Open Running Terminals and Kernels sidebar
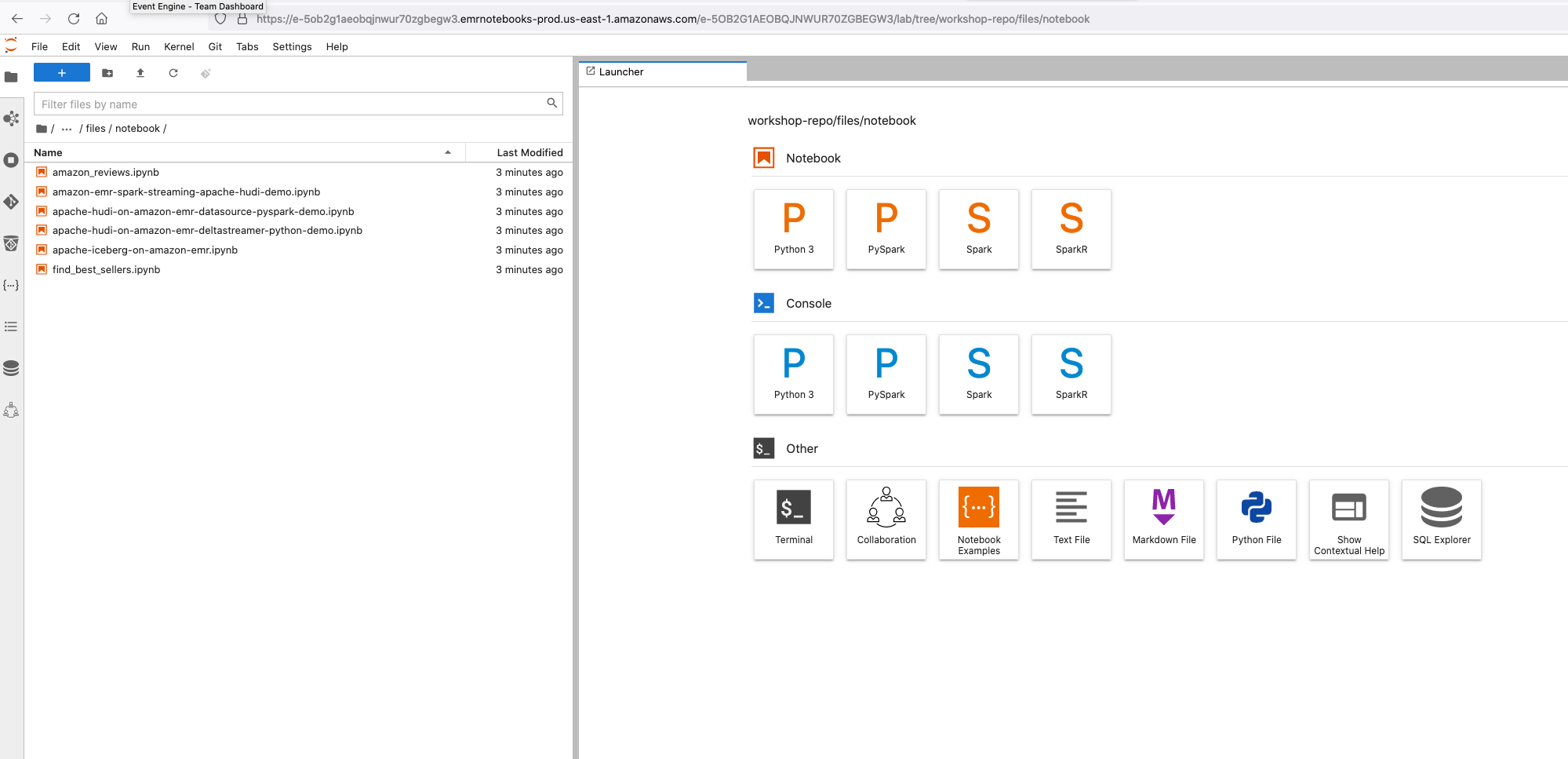 (x=11, y=160)
